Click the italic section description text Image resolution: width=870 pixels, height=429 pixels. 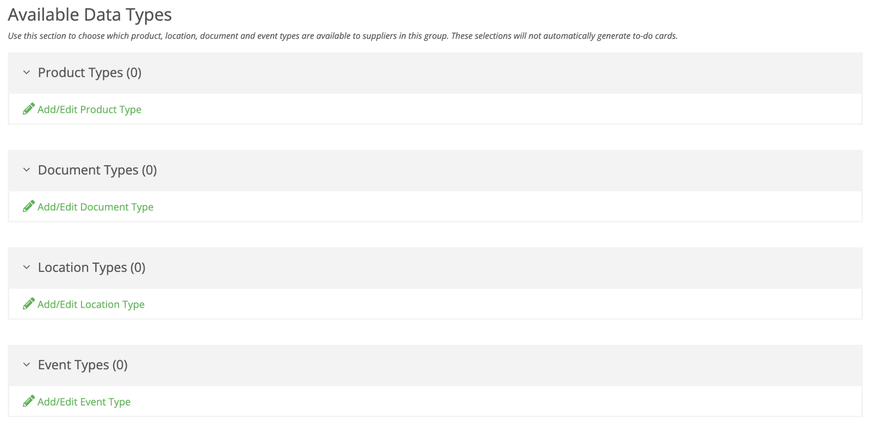point(343,36)
